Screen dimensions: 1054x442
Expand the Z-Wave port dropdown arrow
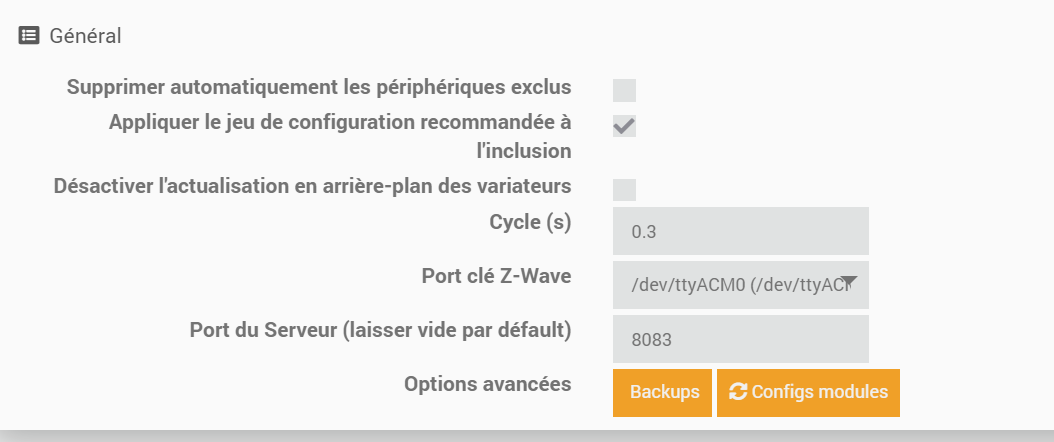click(849, 281)
